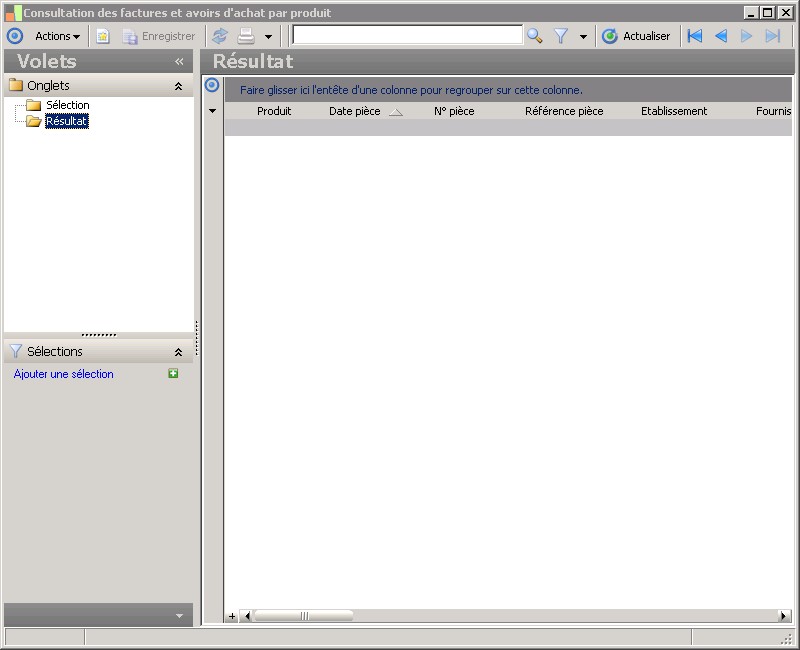This screenshot has height=650, width=800.
Task: Click the Enregistrer save button
Action: click(x=159, y=36)
